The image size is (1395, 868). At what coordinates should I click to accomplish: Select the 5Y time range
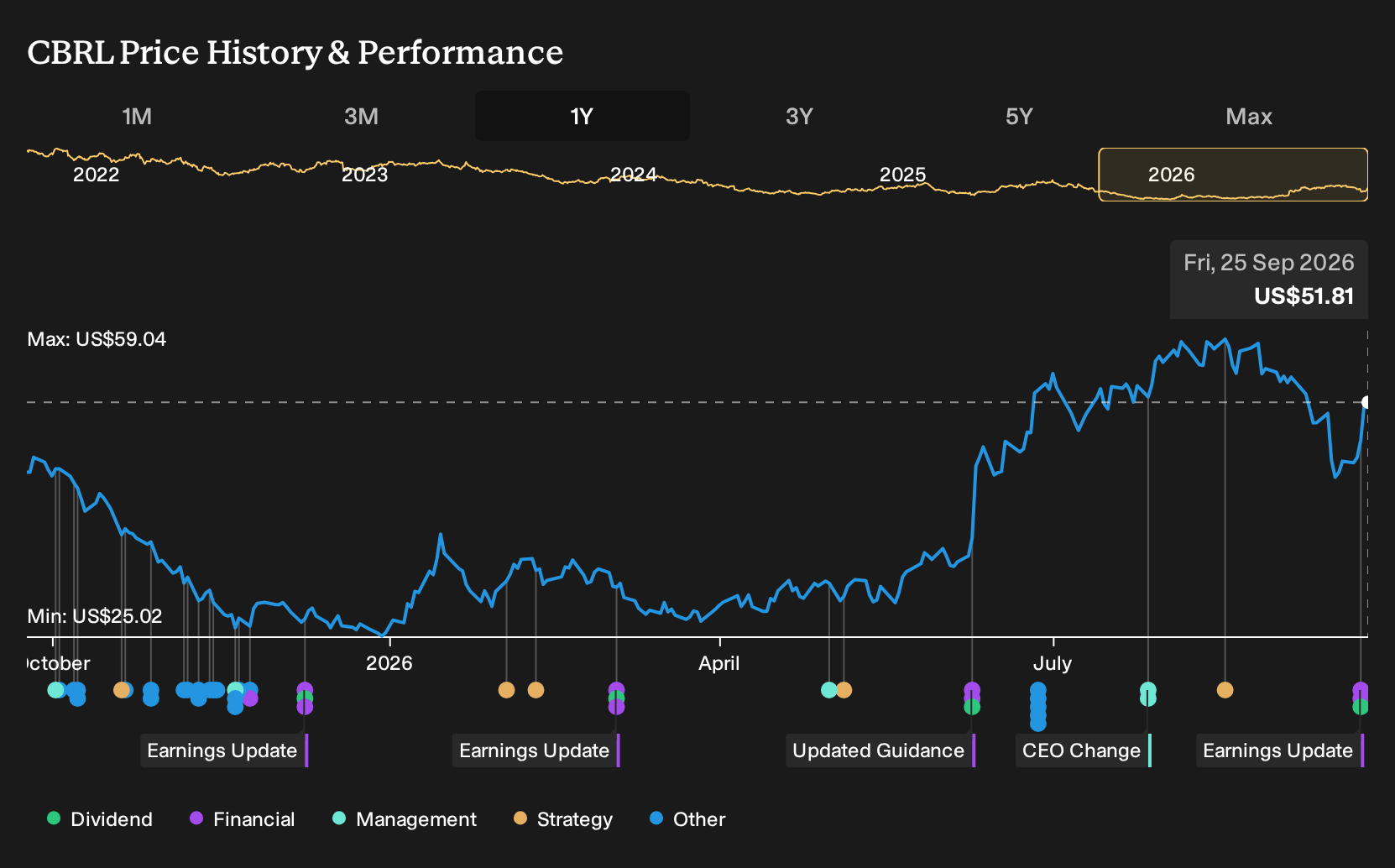(x=1019, y=116)
